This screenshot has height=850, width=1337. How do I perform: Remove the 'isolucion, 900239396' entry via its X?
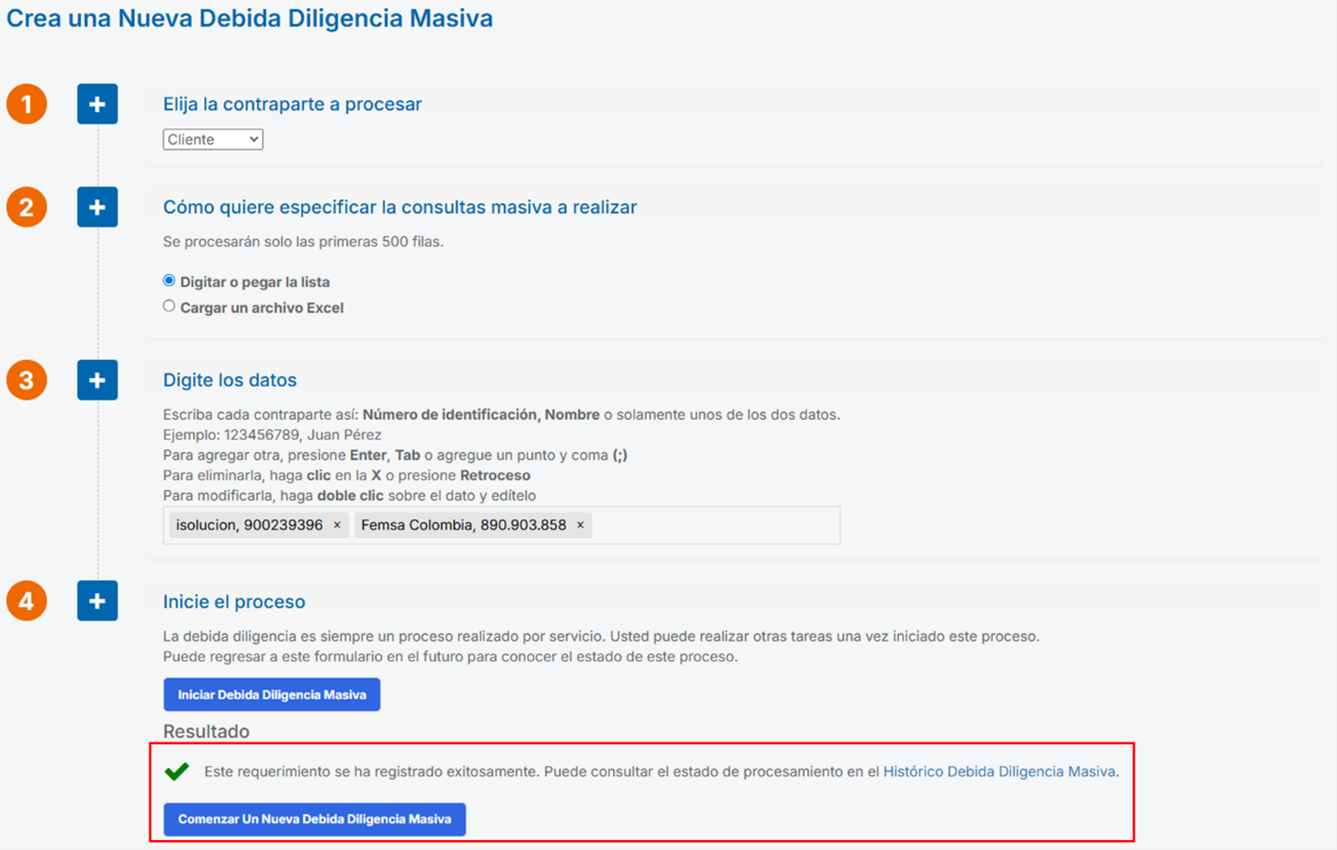coord(337,524)
